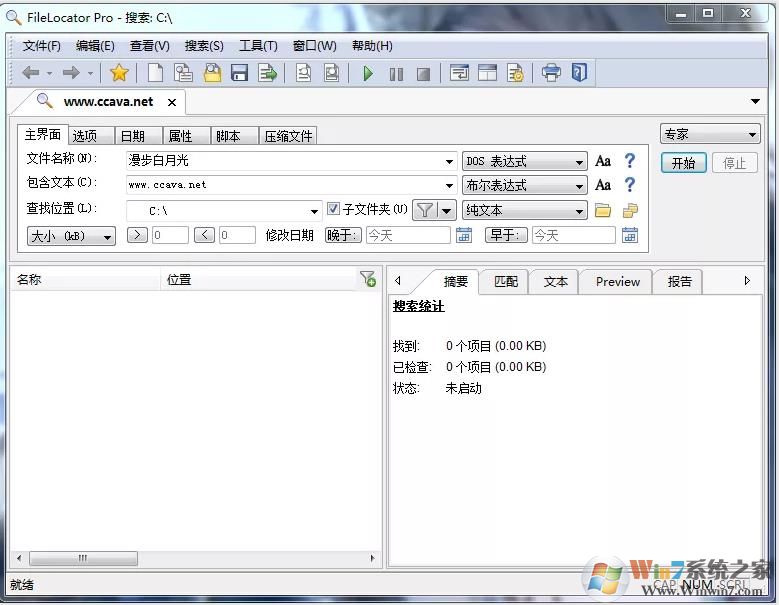Select the 压缩文件 tab
The width and height of the screenshot is (779, 605).
coord(288,136)
